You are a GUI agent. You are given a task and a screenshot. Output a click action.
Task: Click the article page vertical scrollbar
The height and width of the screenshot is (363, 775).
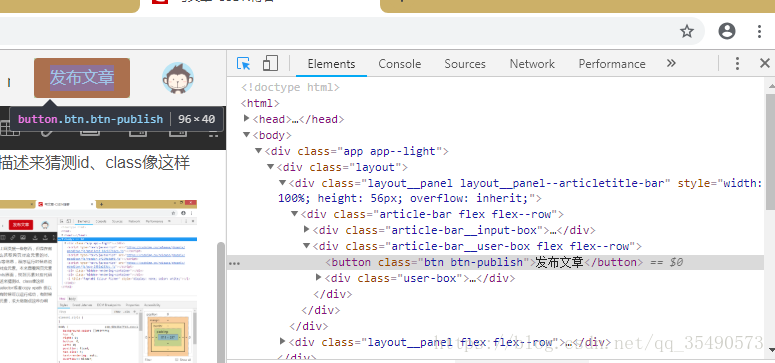[221, 302]
